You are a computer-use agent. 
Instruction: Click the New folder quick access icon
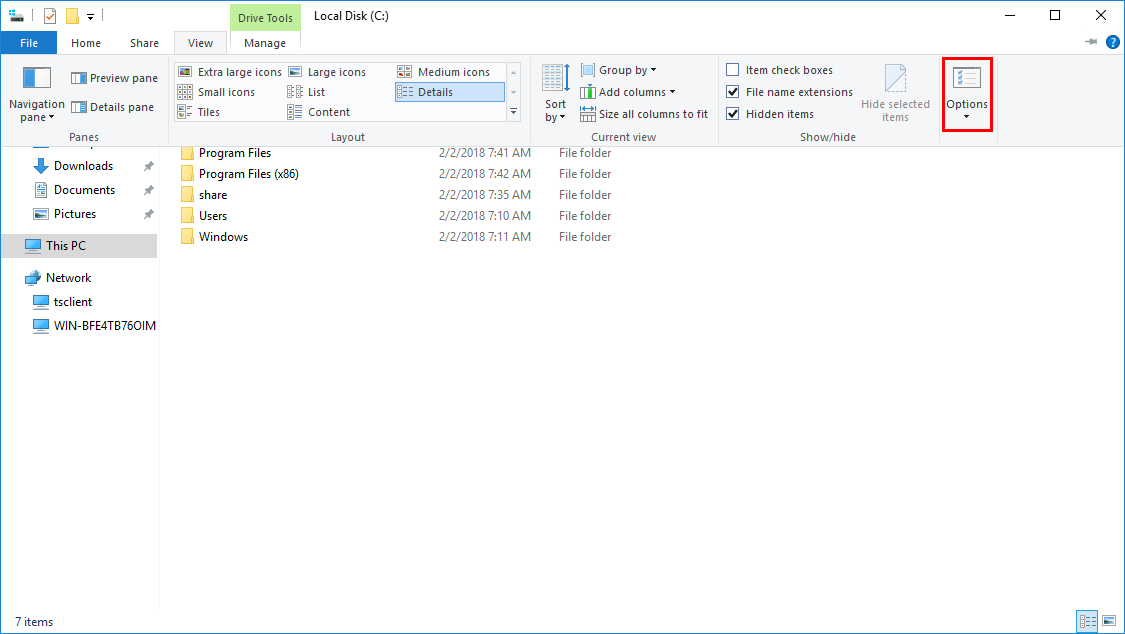(x=72, y=16)
